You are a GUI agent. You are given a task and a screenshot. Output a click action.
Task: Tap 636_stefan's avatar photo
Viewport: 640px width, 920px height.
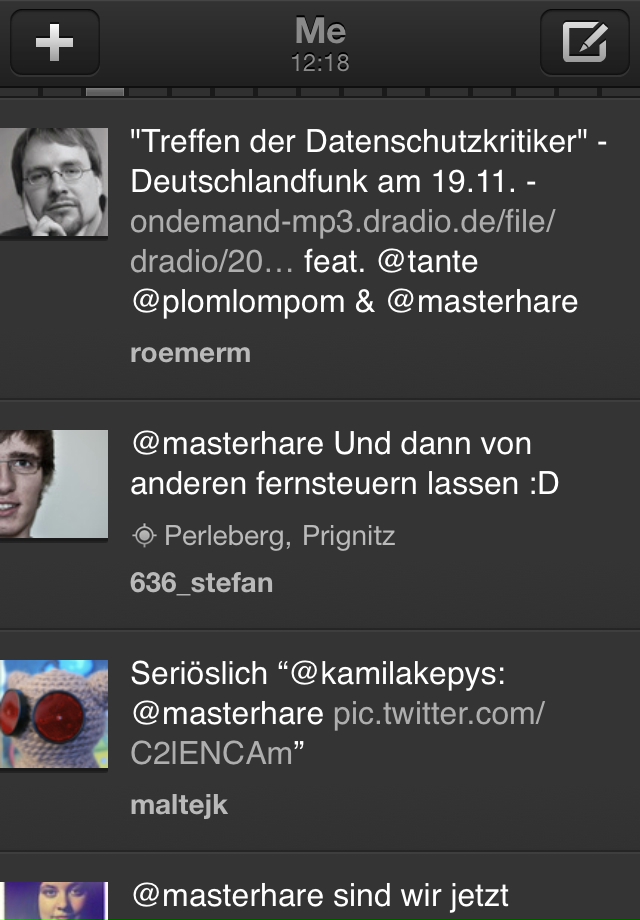[x=54, y=484]
